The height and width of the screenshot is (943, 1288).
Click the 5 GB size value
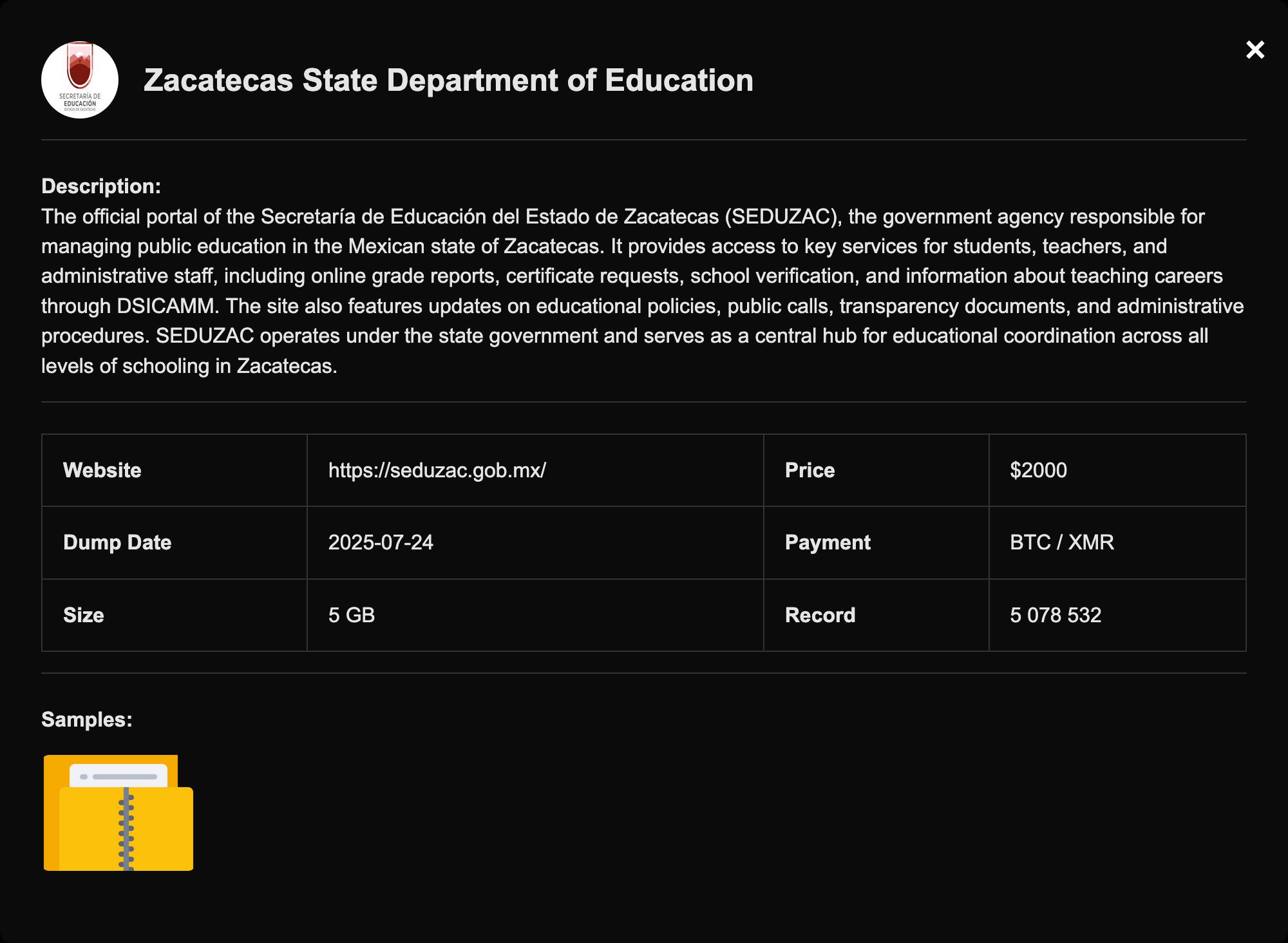click(x=352, y=615)
